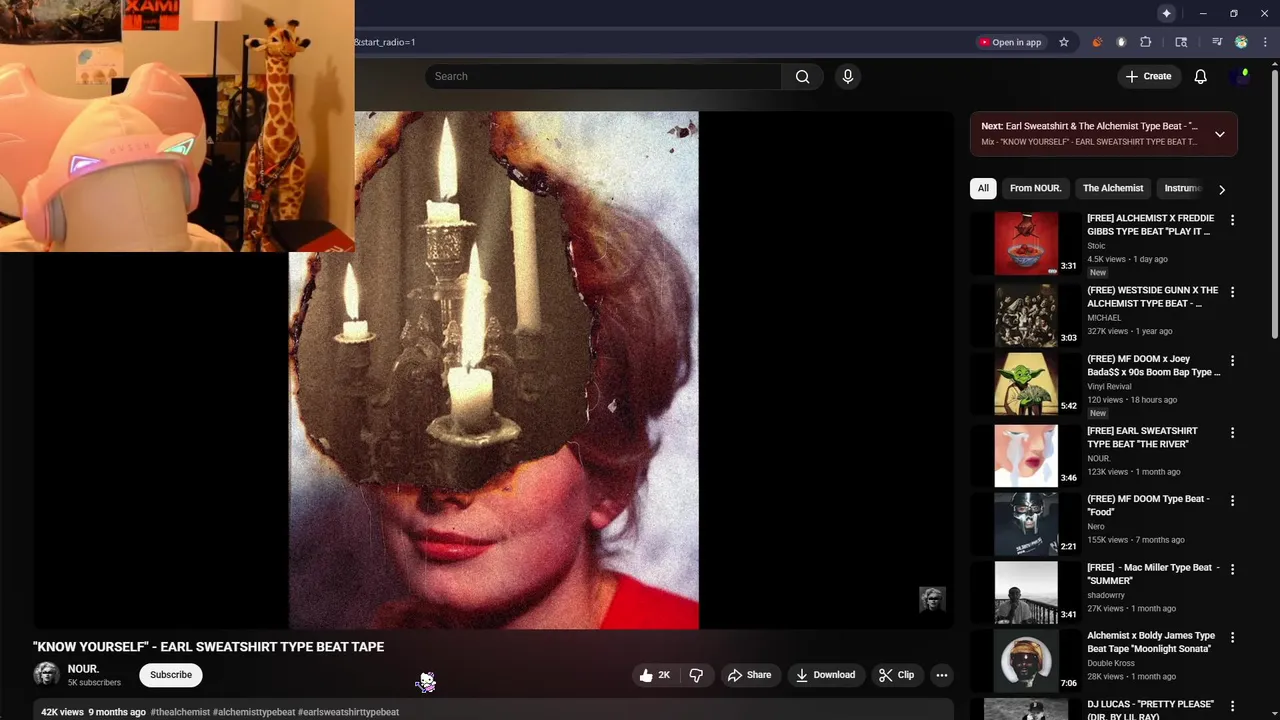Viewport: 1280px width, 720px height.
Task: Open more actions for THE RIVER video
Action: [1232, 433]
